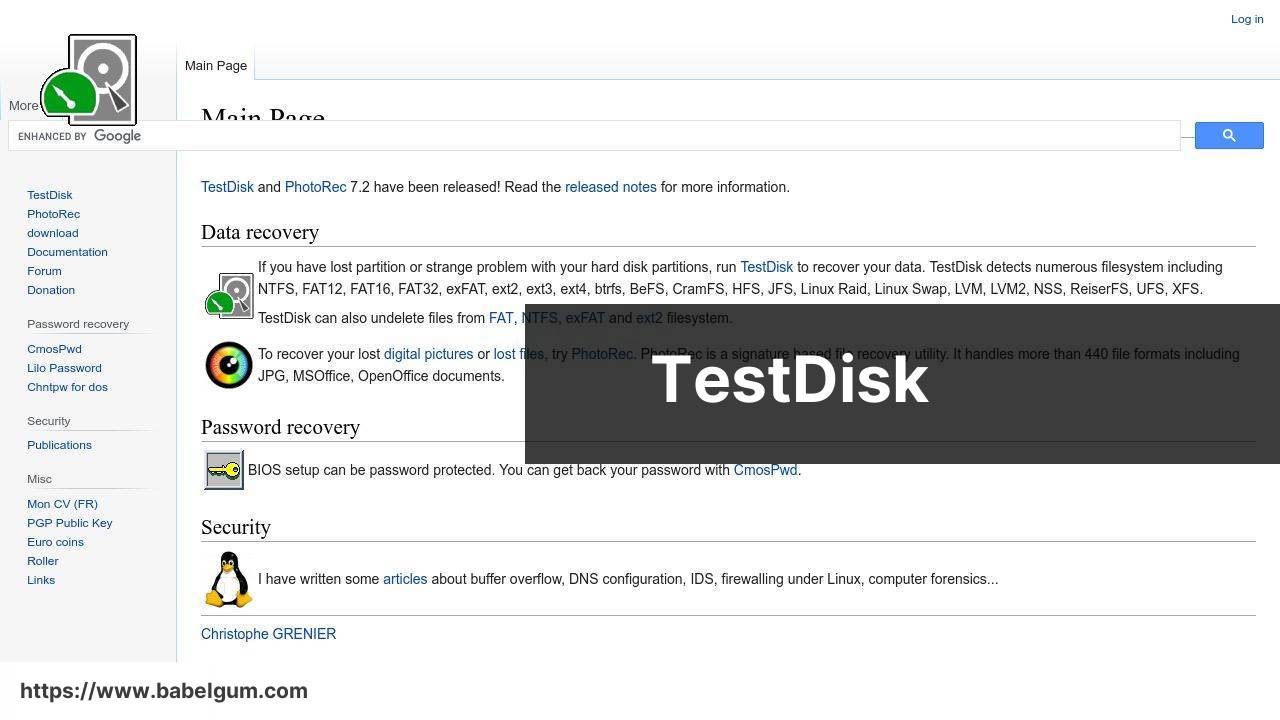Open Chntpw for dos sidebar link

(67, 387)
